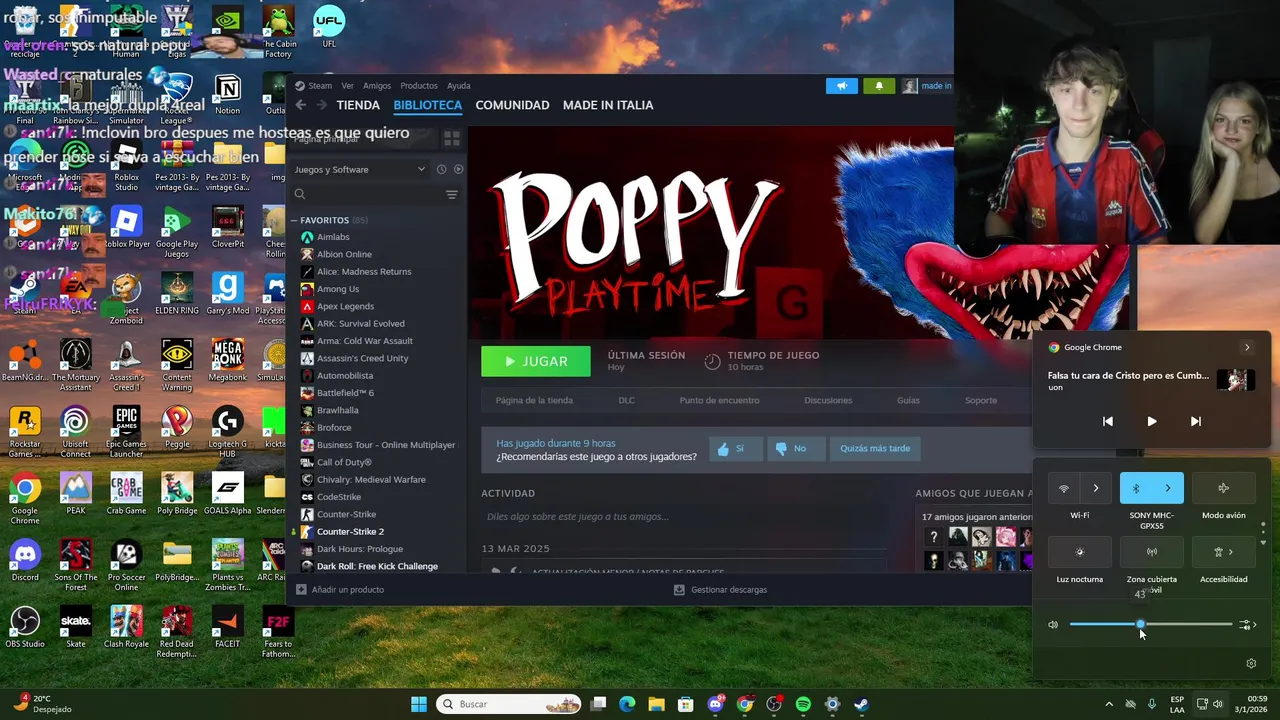This screenshot has width=1280, height=720.
Task: Open Microsoft Edge from the taskbar
Action: pos(627,704)
